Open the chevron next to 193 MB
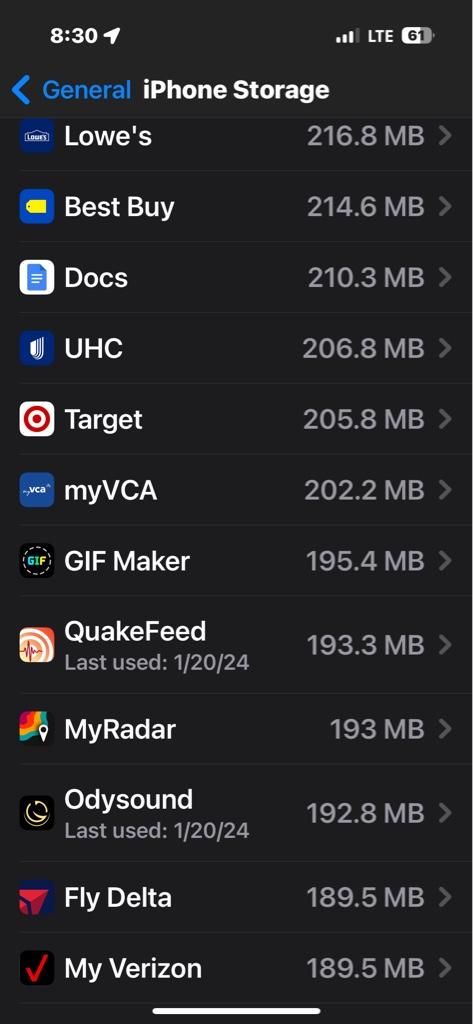This screenshot has width=473, height=1024. 445,729
